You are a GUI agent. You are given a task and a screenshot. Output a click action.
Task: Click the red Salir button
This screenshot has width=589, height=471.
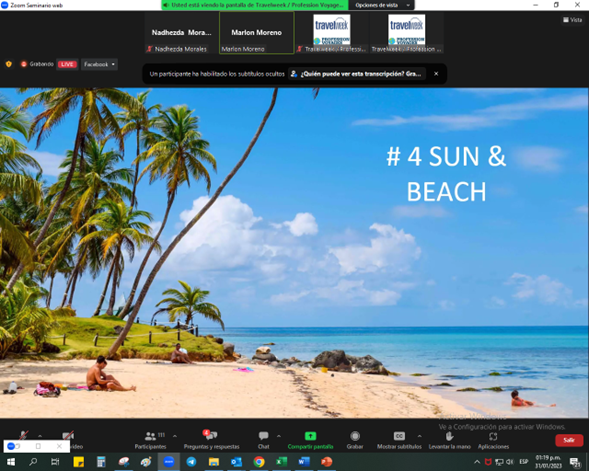569,440
